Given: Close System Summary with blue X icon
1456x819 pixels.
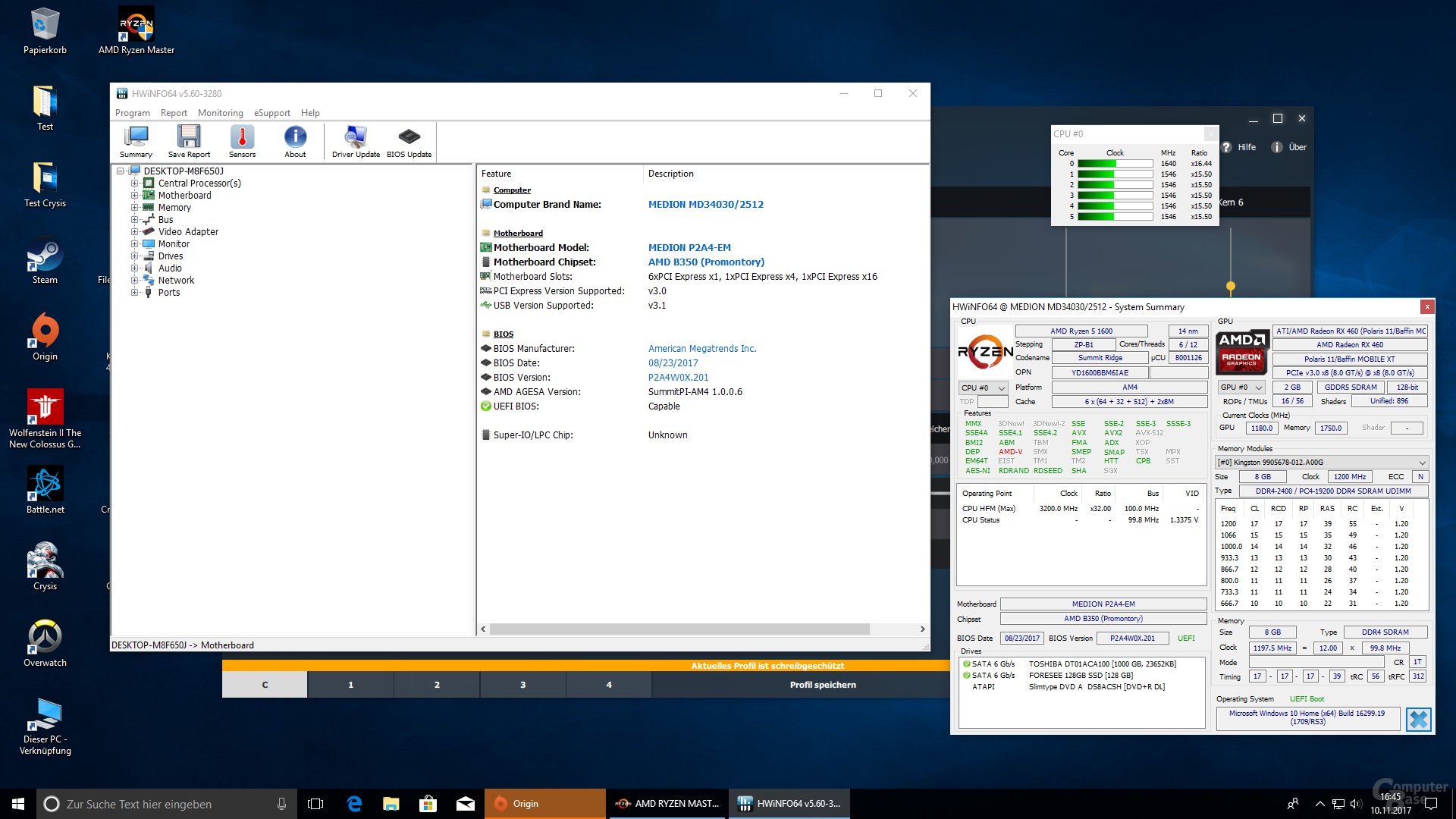Looking at the screenshot, I should click(x=1418, y=719).
